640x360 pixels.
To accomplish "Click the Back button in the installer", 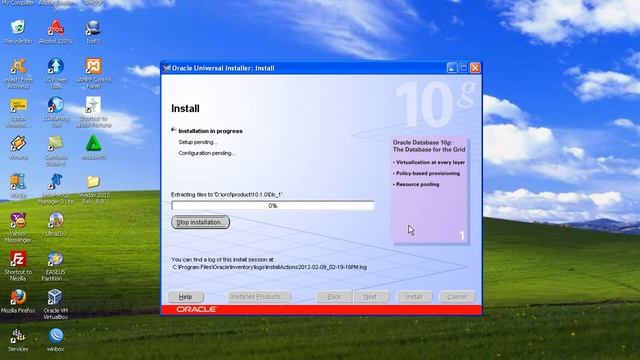I will pos(334,297).
